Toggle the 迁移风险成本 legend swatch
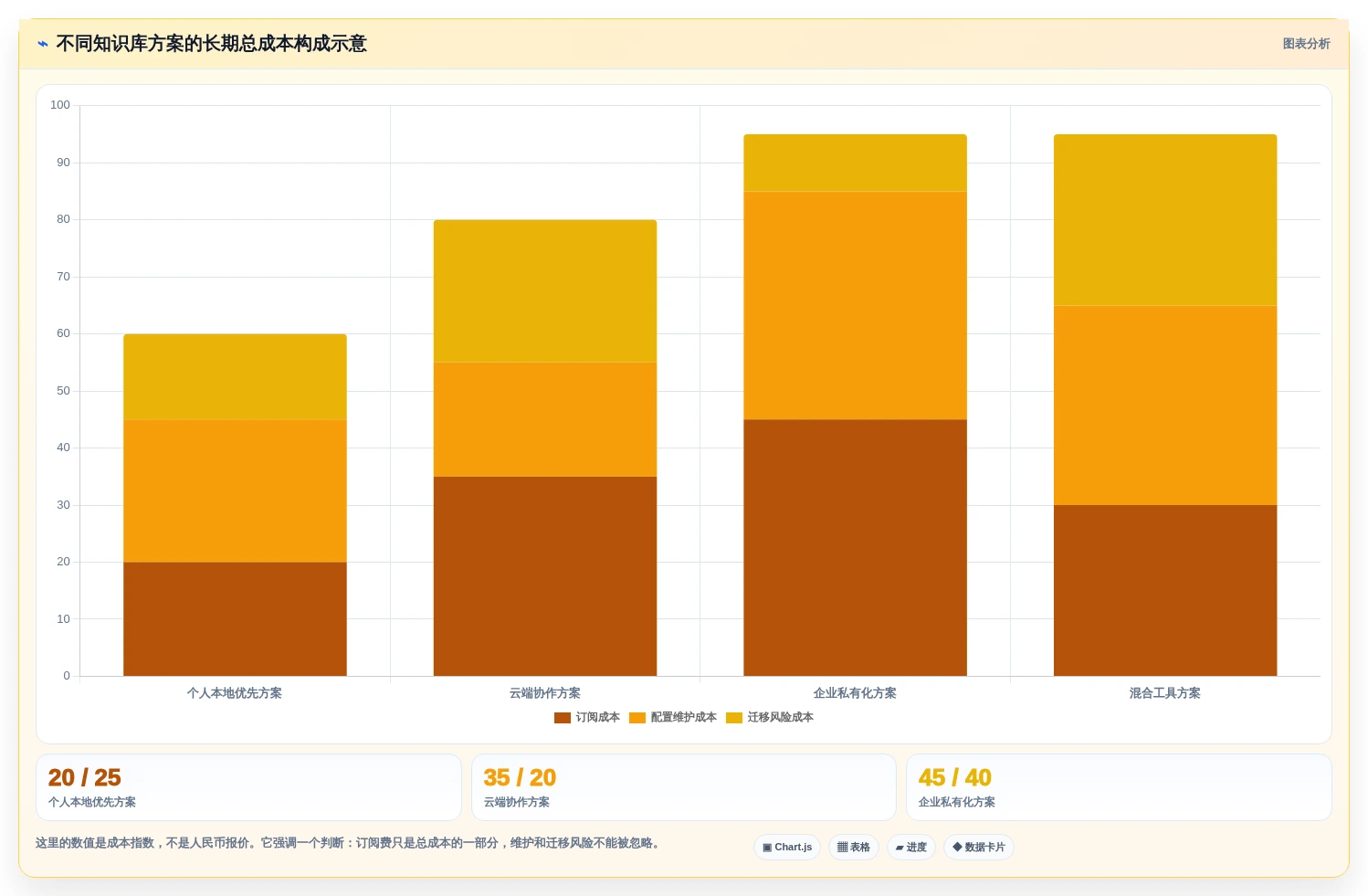The image size is (1368, 896). (x=734, y=718)
